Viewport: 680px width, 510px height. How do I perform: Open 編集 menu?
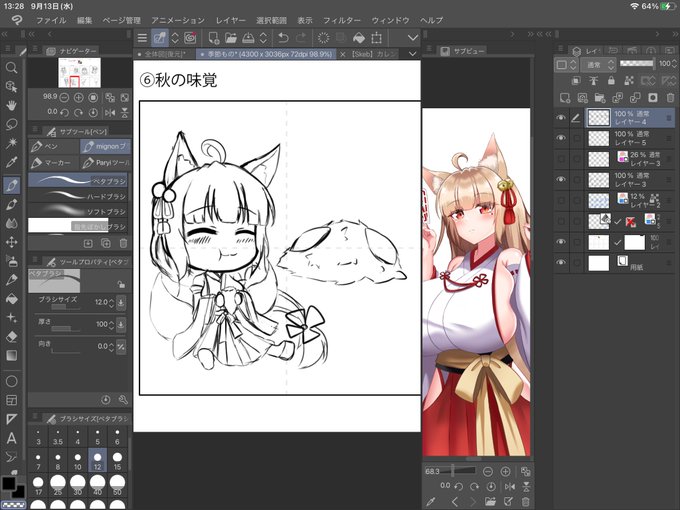85,20
